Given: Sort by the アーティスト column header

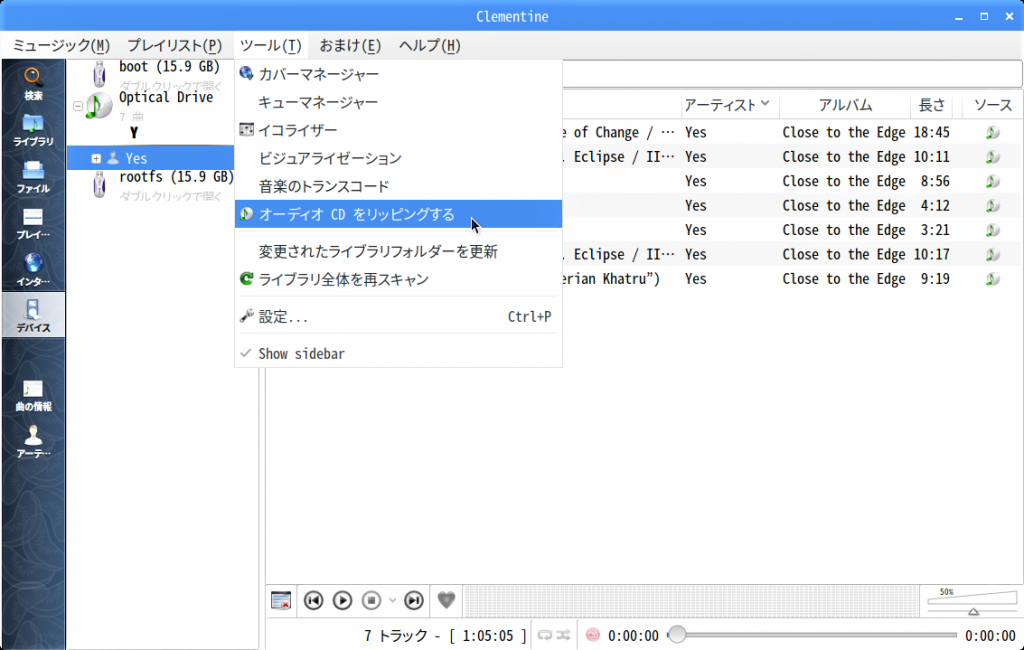Looking at the screenshot, I should point(729,105).
